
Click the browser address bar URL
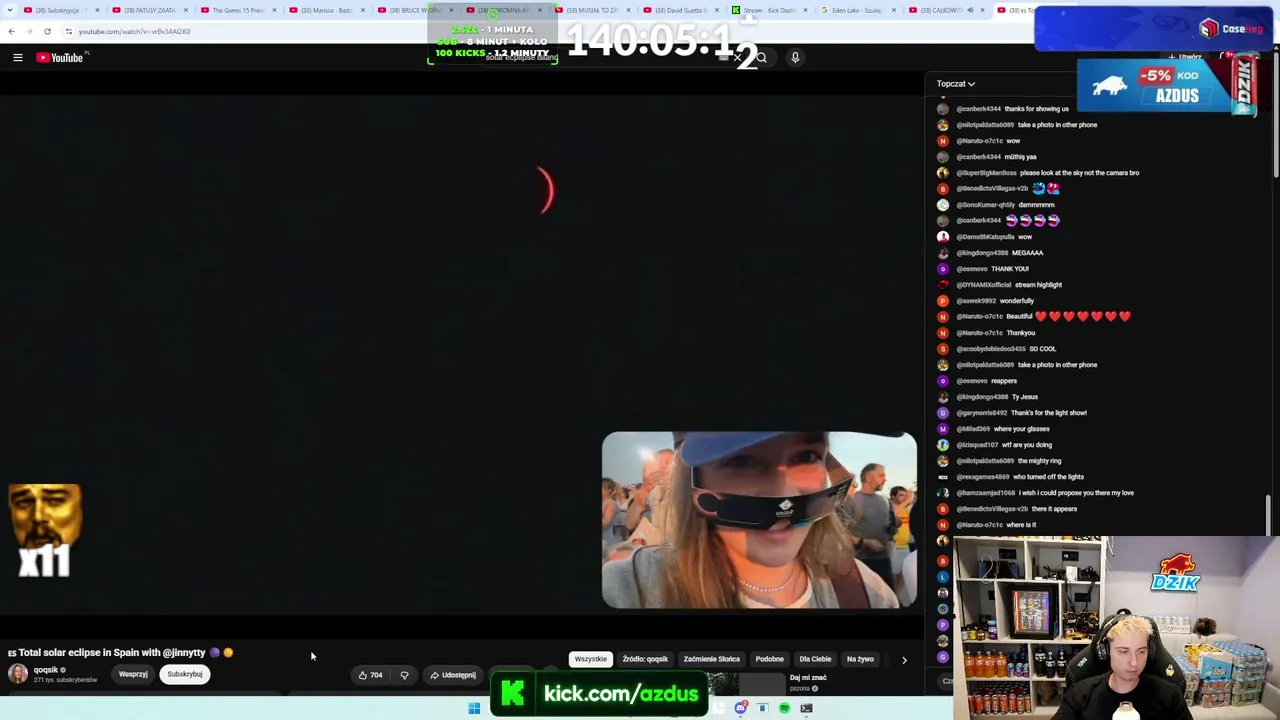point(134,31)
